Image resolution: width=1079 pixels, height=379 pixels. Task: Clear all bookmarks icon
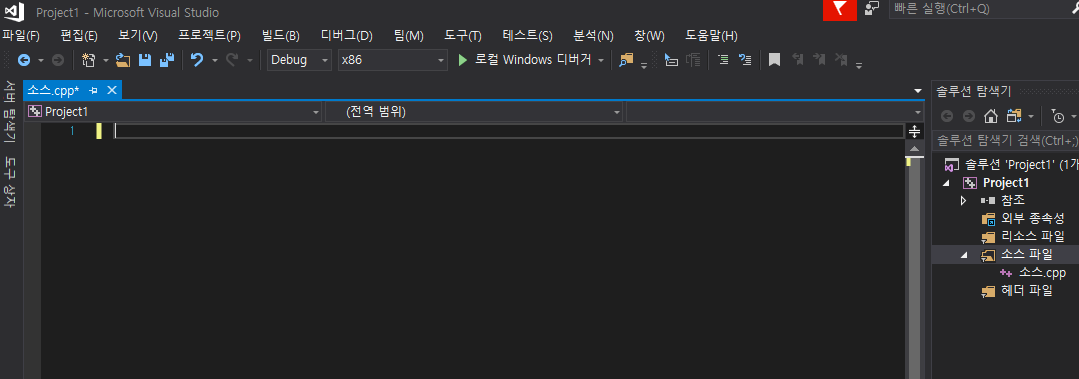pyautogui.click(x=840, y=60)
